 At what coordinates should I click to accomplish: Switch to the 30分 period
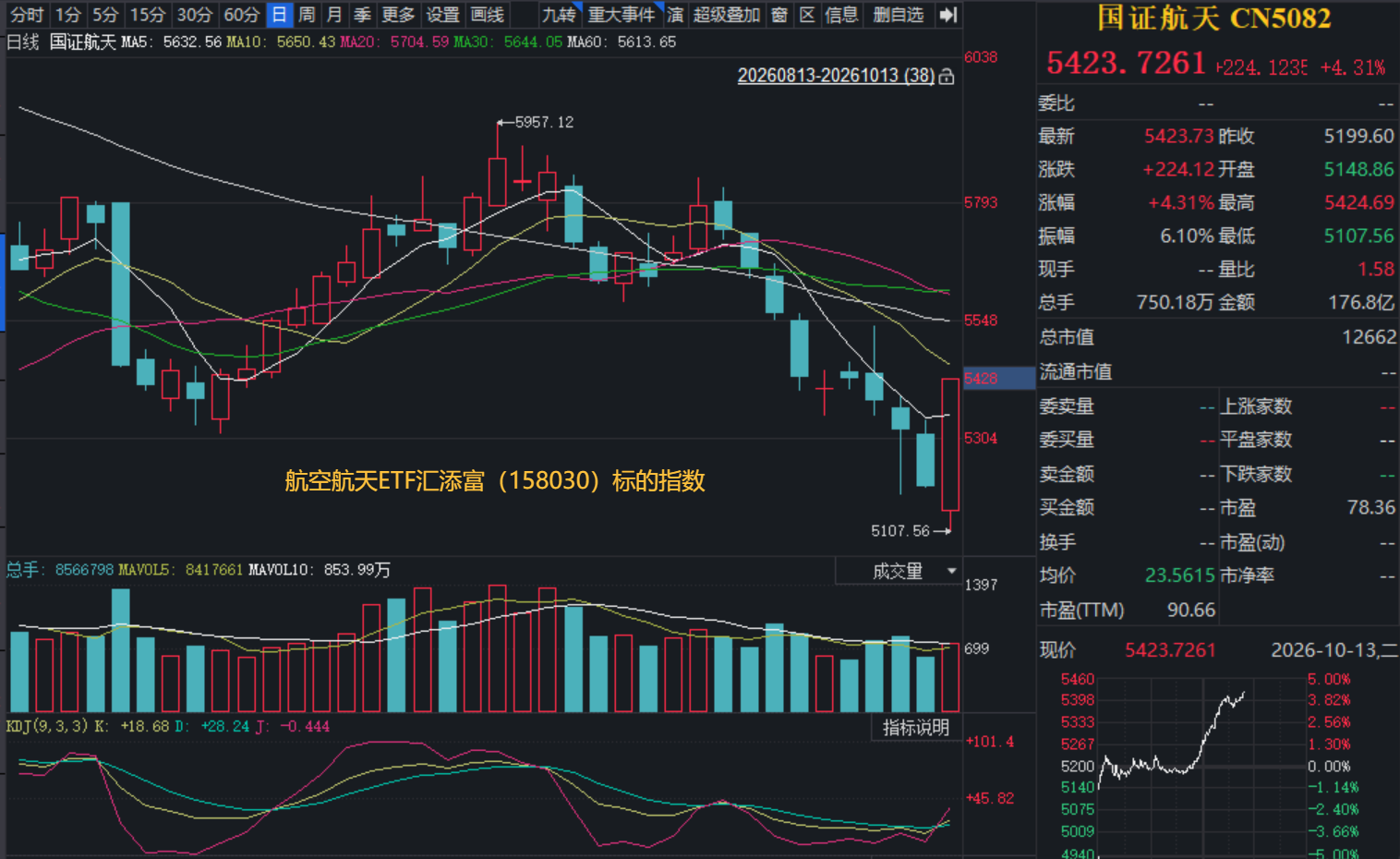coord(195,15)
